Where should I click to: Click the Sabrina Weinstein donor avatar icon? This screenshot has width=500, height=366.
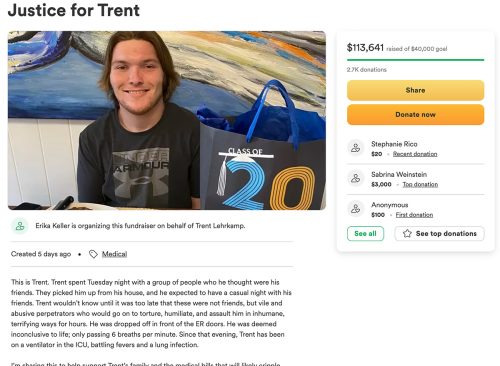pyautogui.click(x=356, y=178)
